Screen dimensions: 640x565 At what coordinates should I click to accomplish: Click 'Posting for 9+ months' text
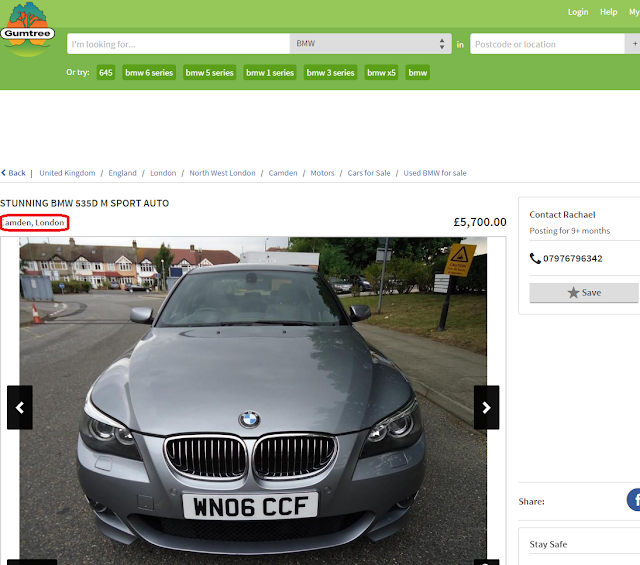(570, 231)
